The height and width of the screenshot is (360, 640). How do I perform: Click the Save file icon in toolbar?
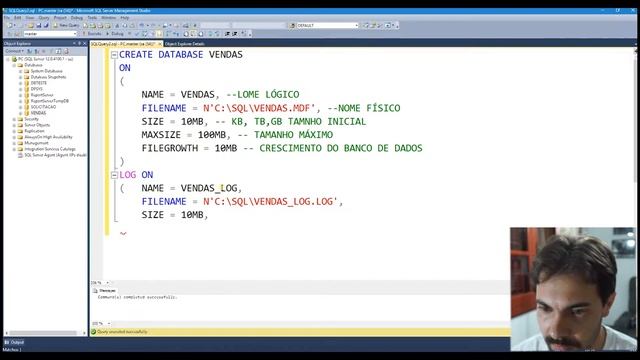39,25
